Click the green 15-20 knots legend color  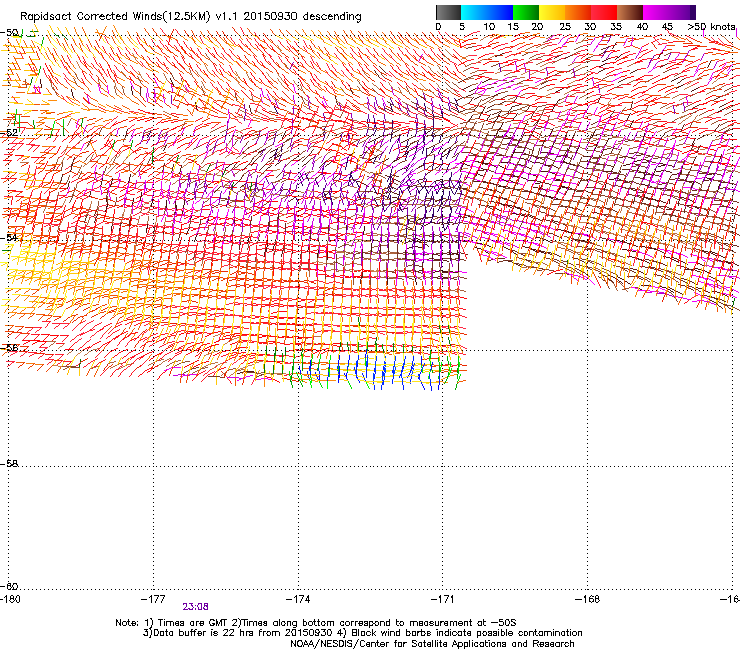[526, 12]
